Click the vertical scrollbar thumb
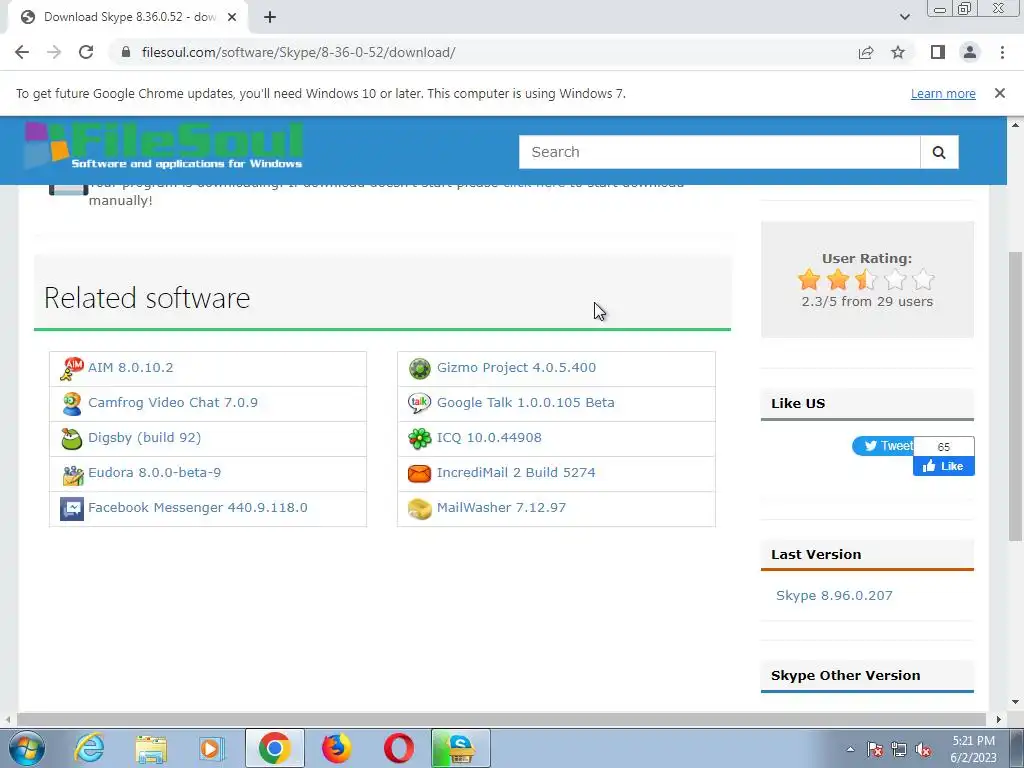 click(x=1015, y=396)
